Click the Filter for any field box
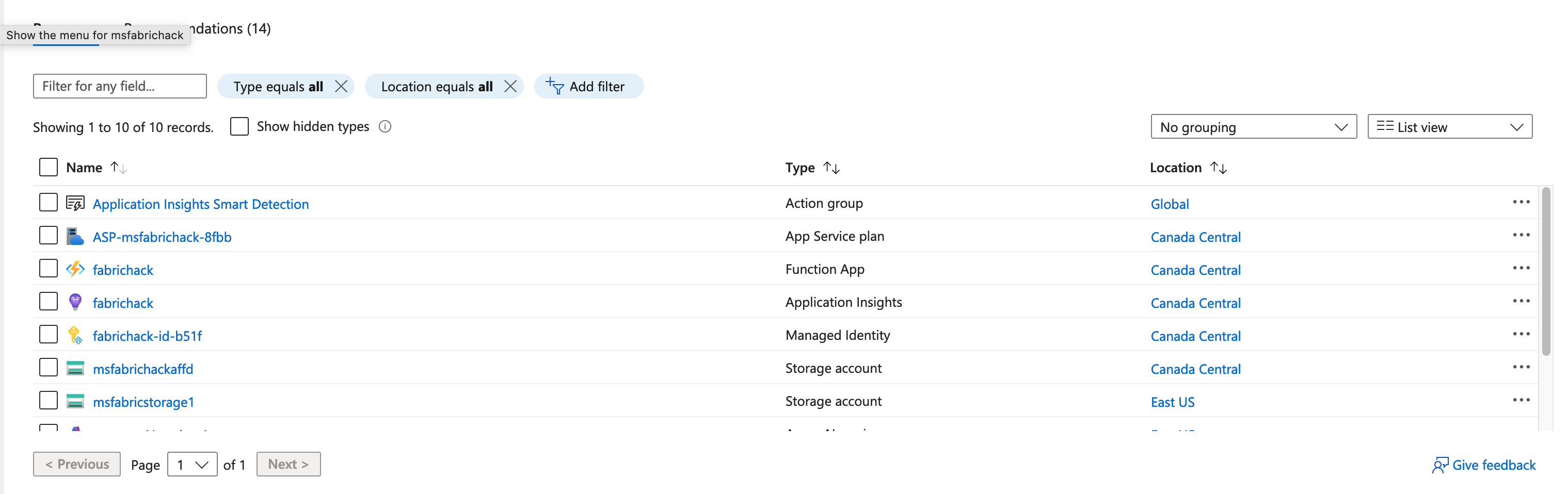 click(x=120, y=87)
